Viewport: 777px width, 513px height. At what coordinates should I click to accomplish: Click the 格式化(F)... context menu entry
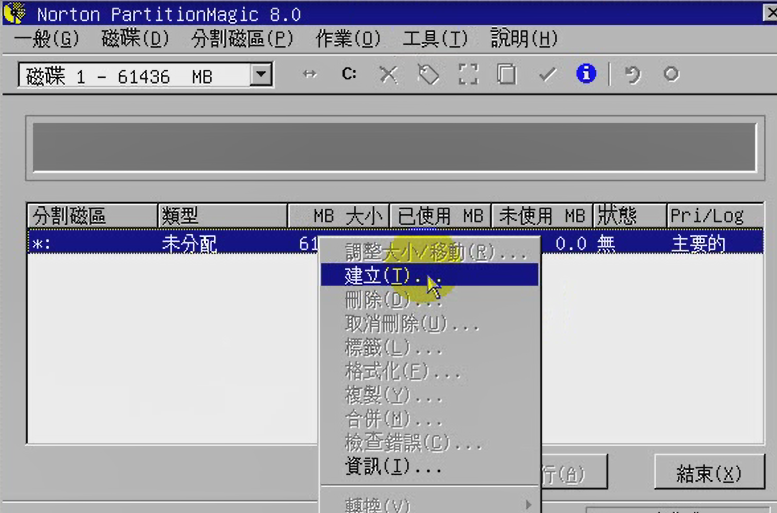click(x=429, y=371)
